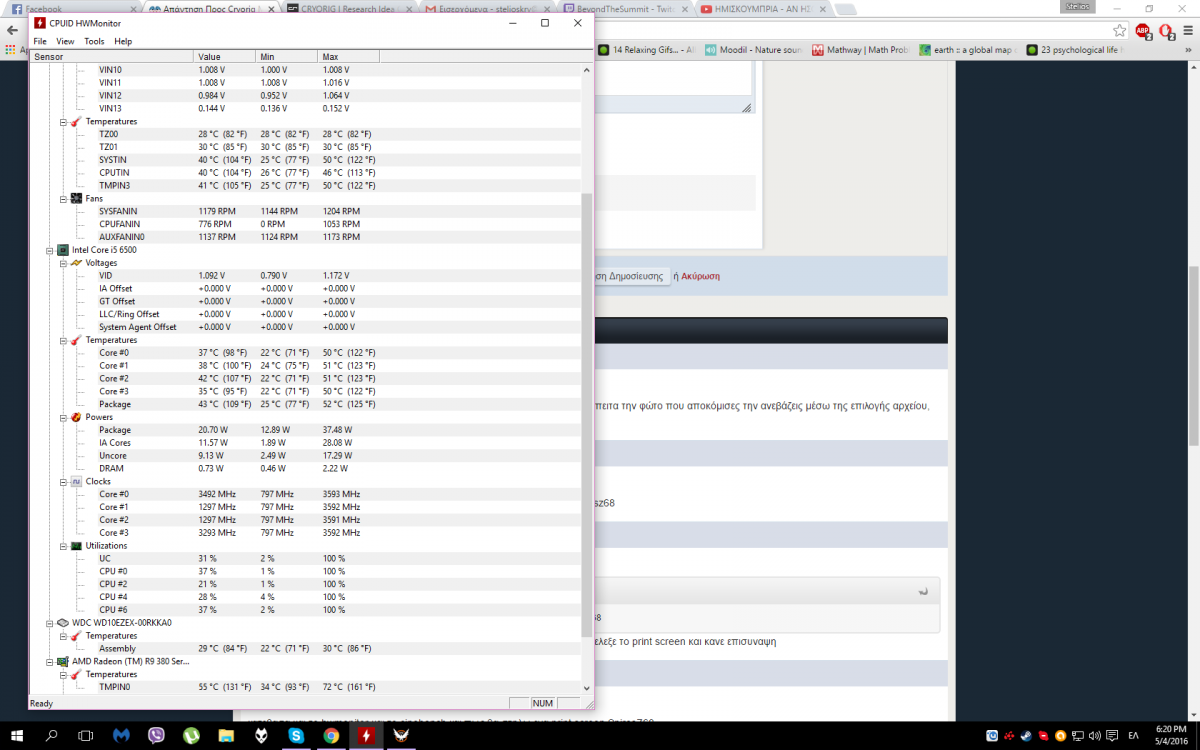The height and width of the screenshot is (750, 1200).
Task: Collapse the Voltages node under Intel Core
Action: click(62, 263)
